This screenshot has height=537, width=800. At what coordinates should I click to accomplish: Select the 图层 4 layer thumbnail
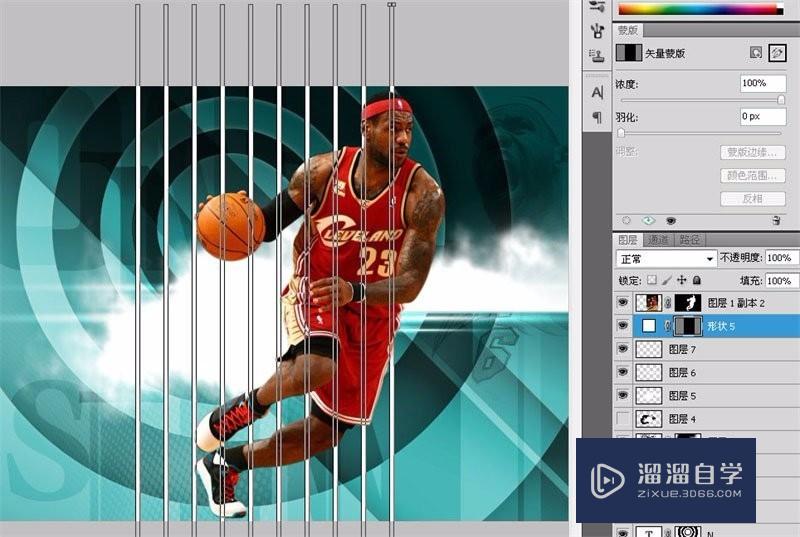point(648,419)
